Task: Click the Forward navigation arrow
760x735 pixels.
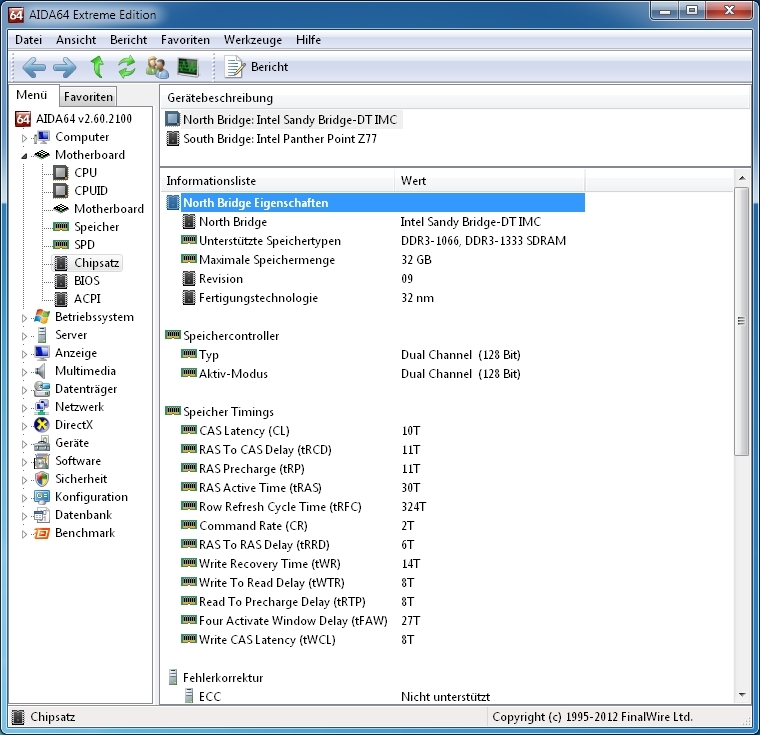Action: point(64,67)
